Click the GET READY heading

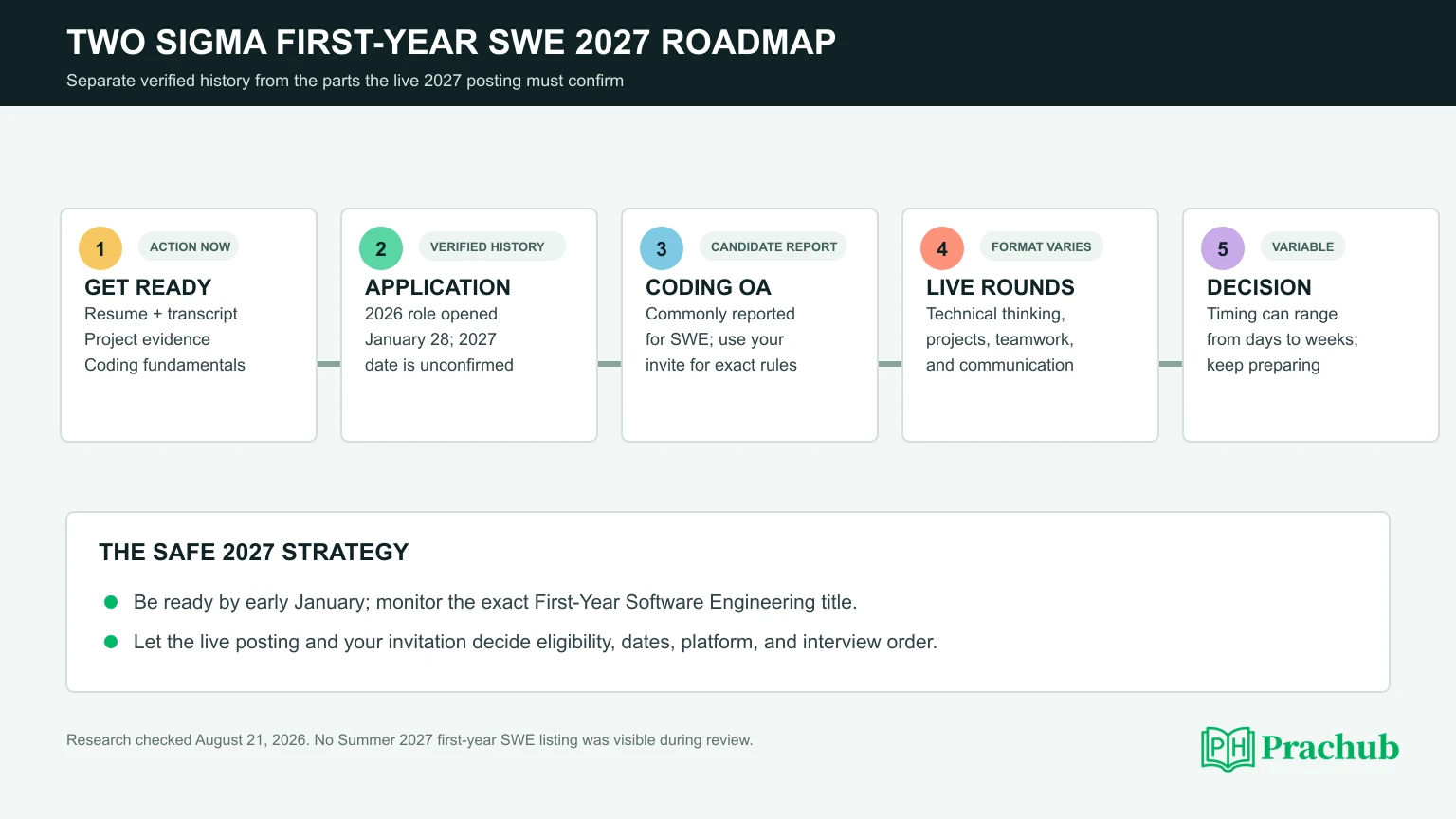(x=148, y=287)
